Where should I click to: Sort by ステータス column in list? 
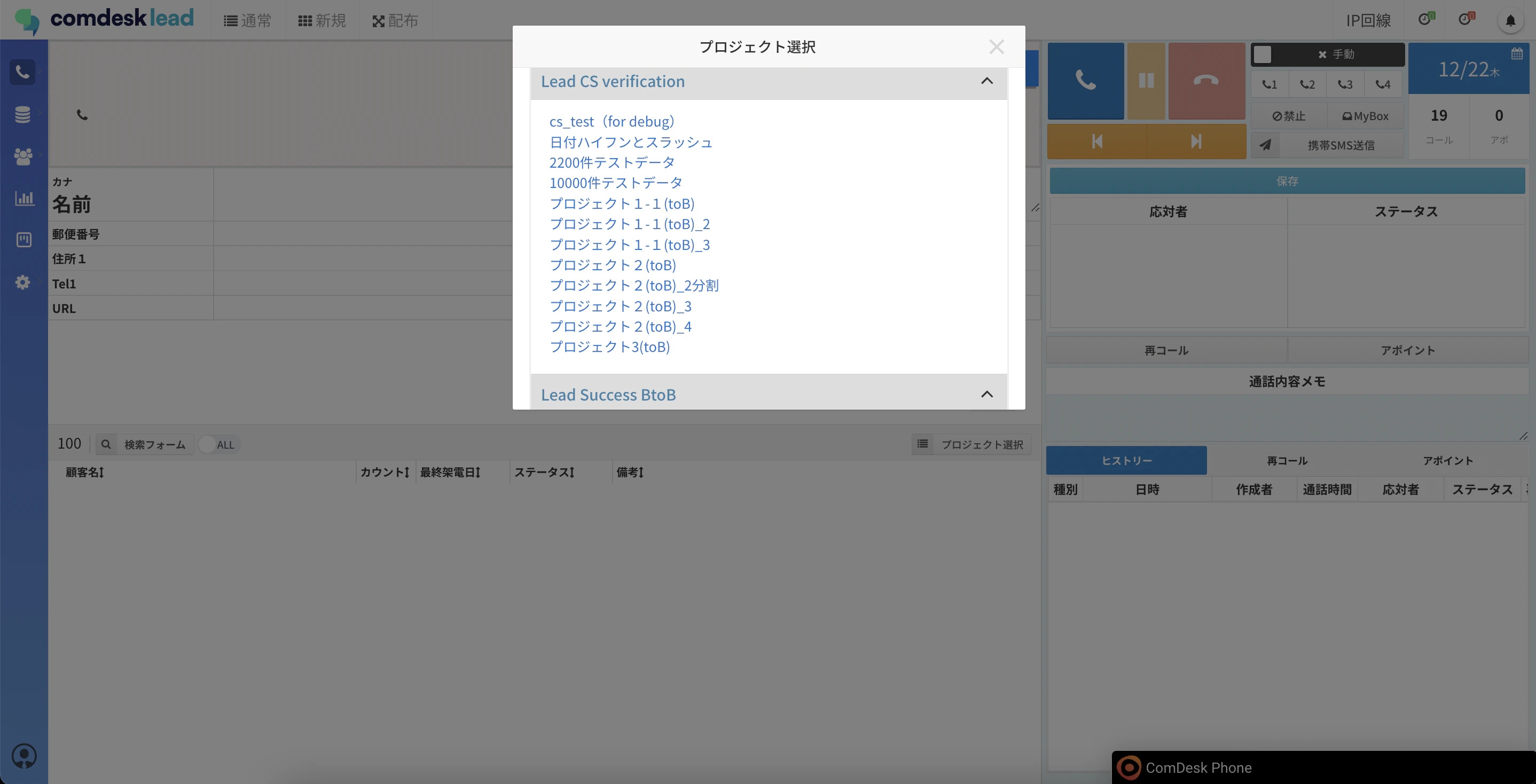(x=544, y=472)
